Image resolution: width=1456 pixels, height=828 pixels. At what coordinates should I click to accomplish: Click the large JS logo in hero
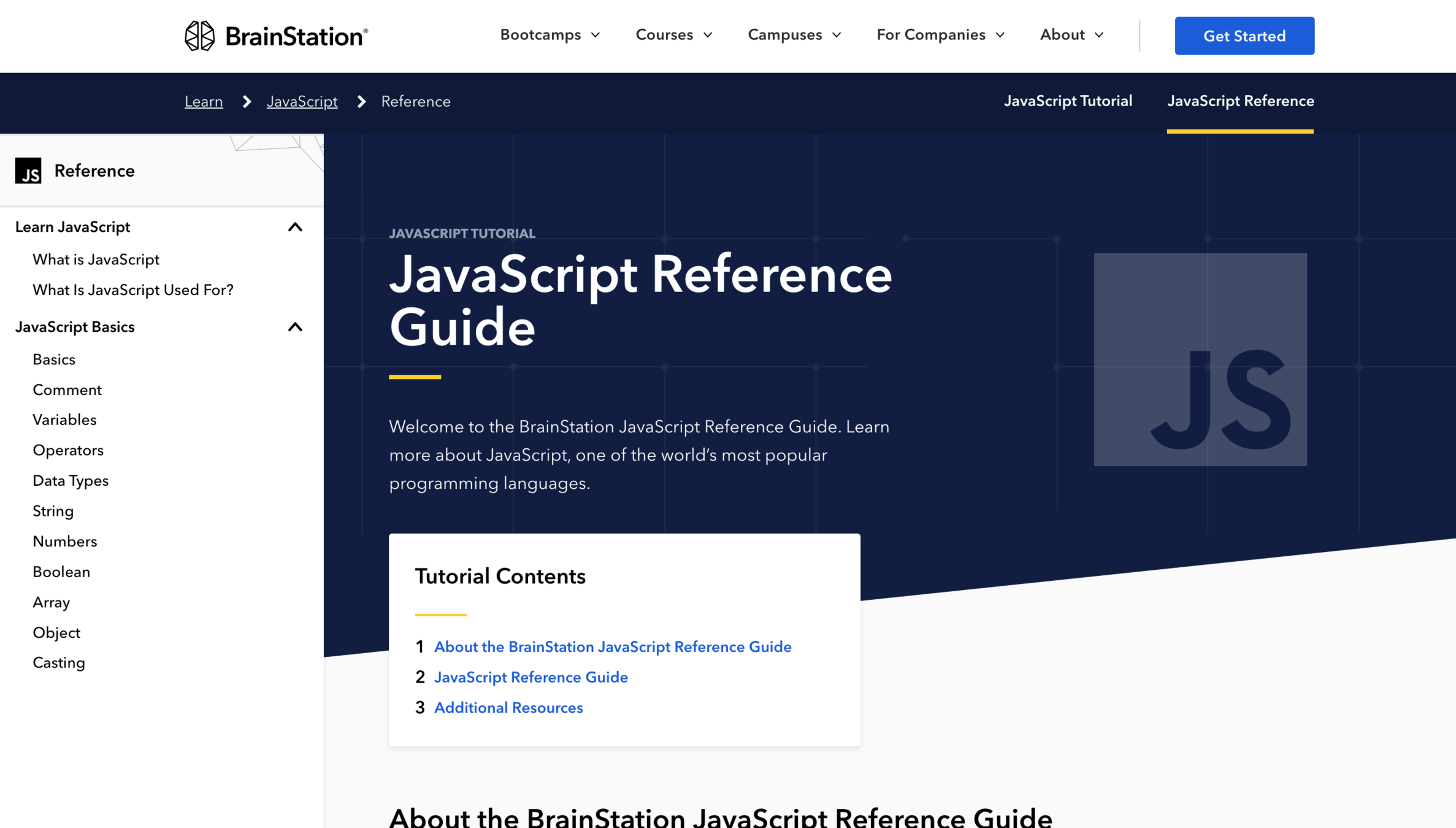pos(1200,359)
